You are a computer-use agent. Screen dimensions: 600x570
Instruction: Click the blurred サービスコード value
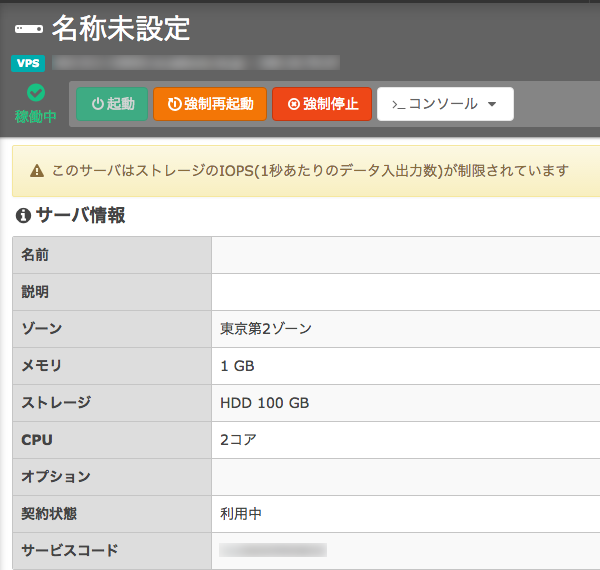click(x=273, y=550)
